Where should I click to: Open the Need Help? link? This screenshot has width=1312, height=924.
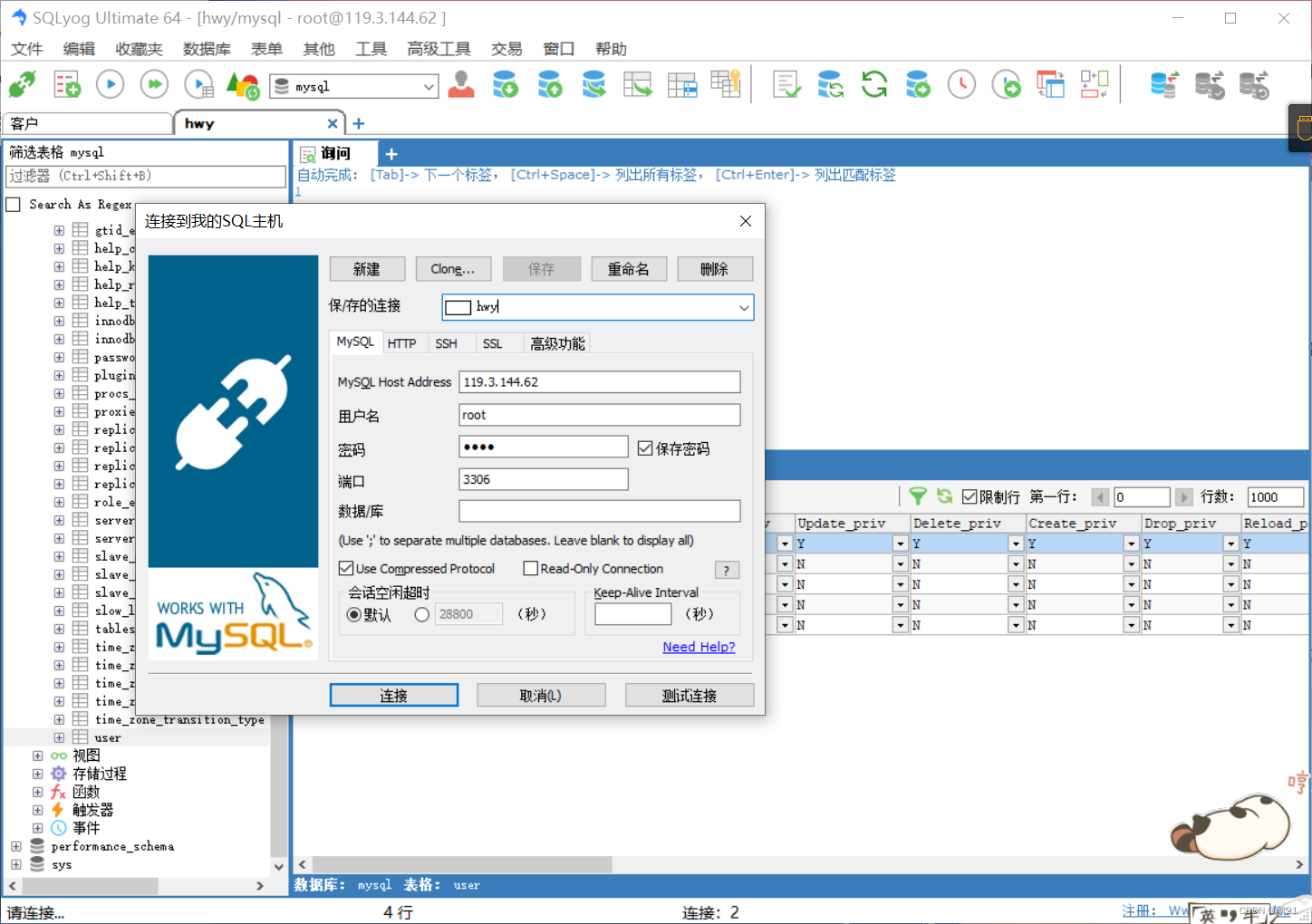click(x=699, y=647)
